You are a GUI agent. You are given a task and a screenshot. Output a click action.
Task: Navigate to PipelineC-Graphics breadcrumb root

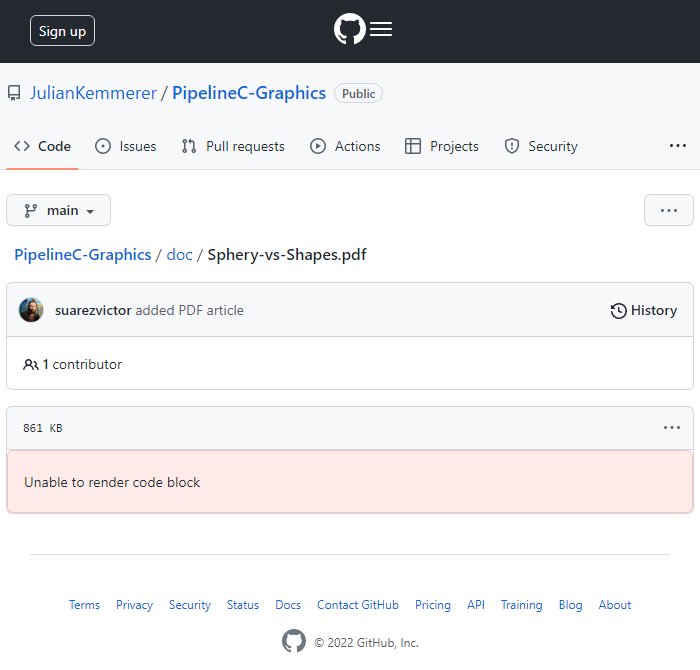(x=83, y=255)
